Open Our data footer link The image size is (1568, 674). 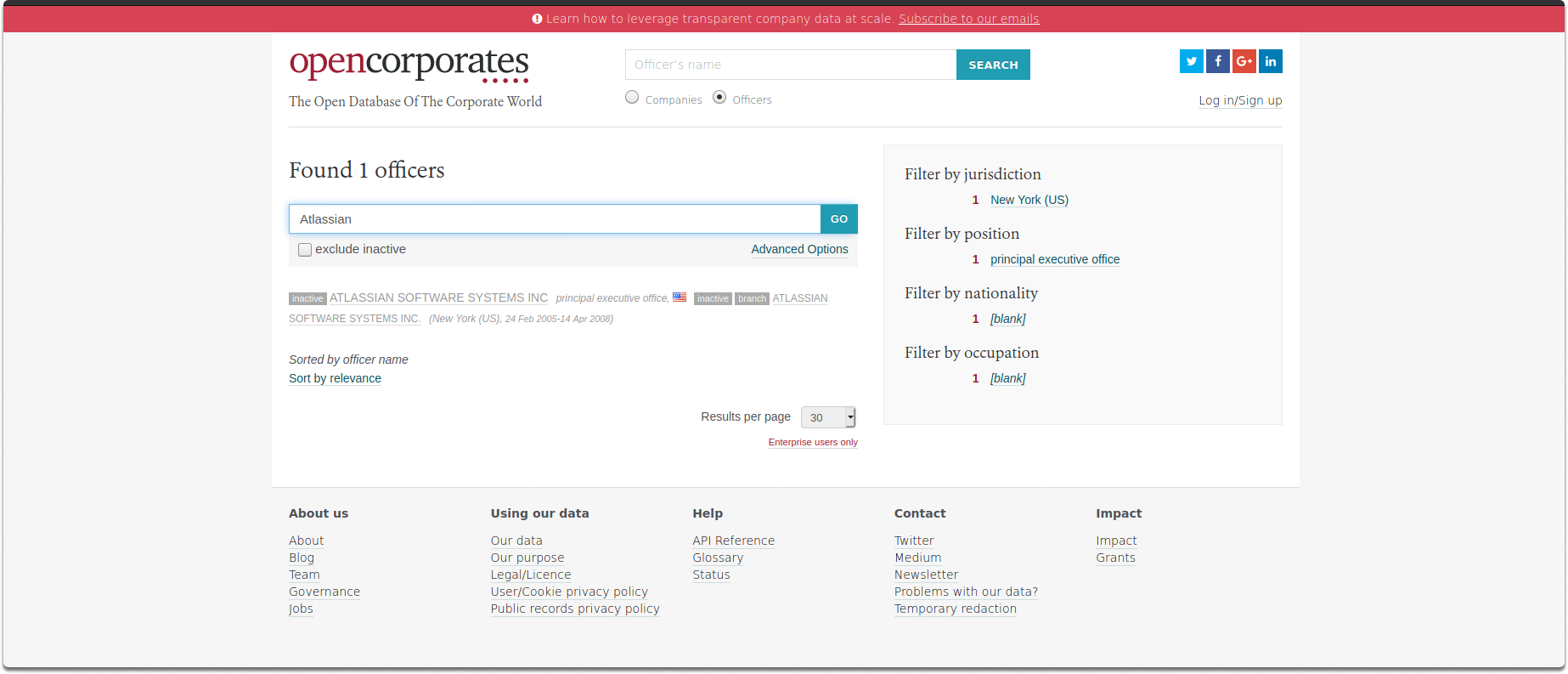pos(516,541)
